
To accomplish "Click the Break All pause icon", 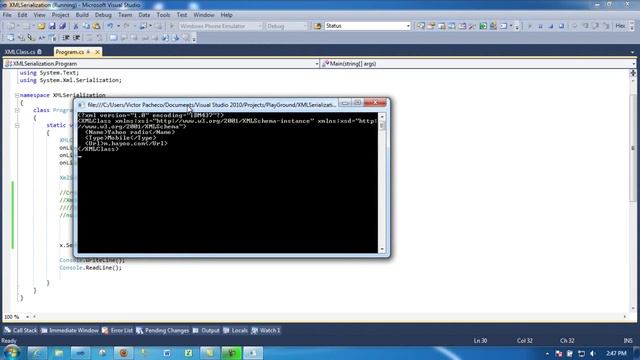I will tap(540, 26).
